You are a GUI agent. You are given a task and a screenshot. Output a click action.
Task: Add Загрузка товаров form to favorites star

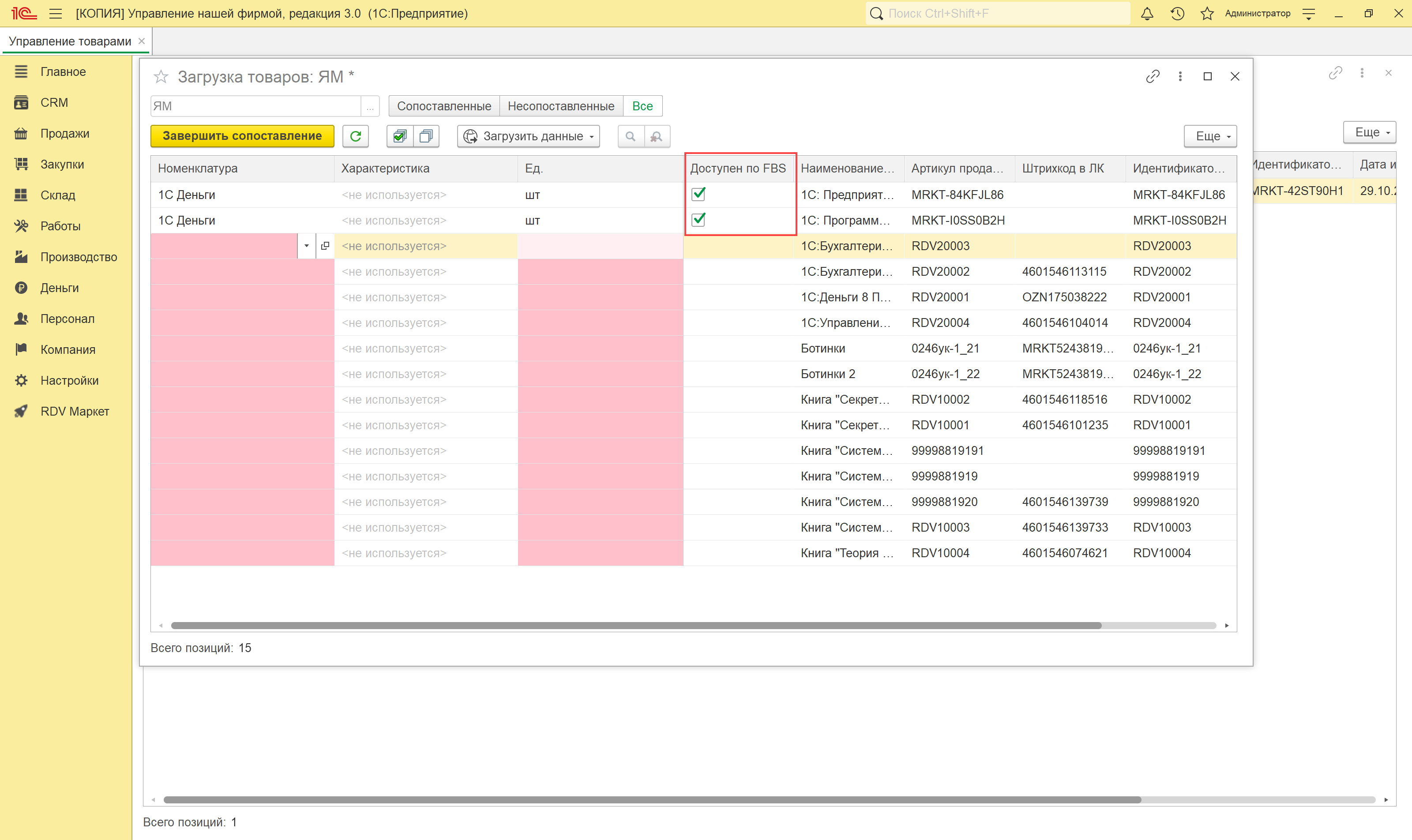click(161, 76)
